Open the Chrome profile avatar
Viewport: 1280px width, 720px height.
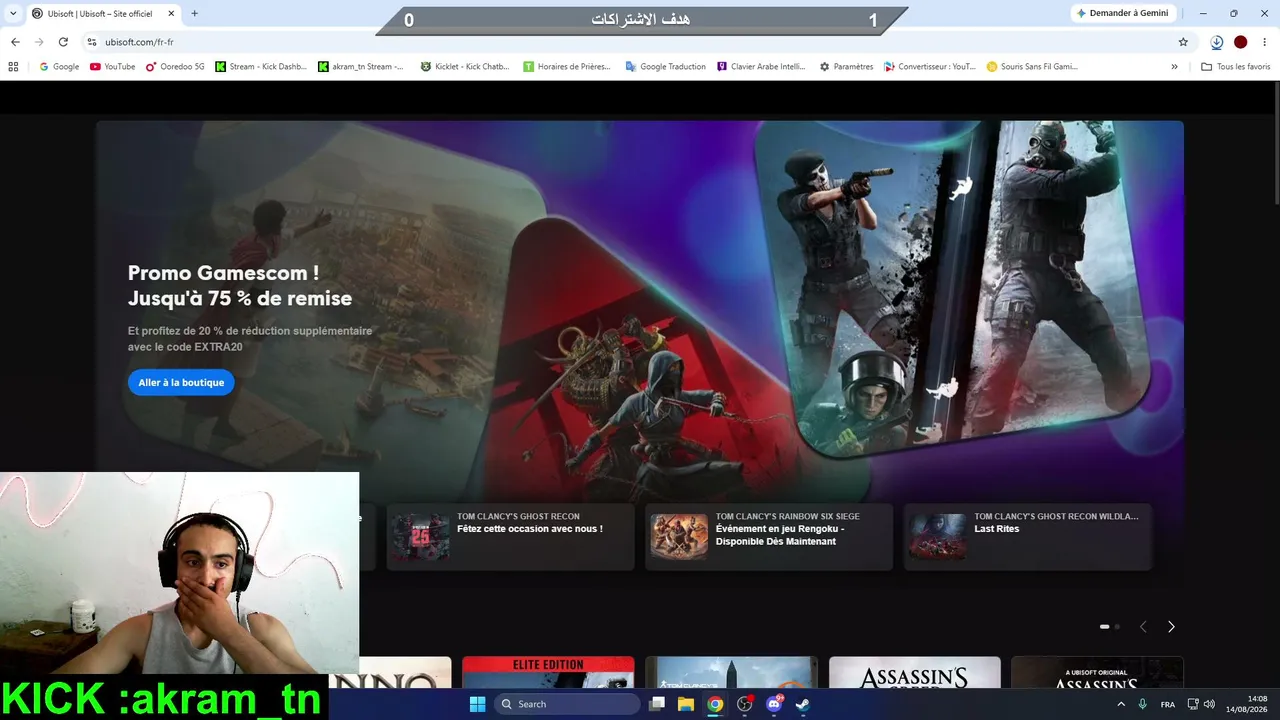pyautogui.click(x=1240, y=42)
